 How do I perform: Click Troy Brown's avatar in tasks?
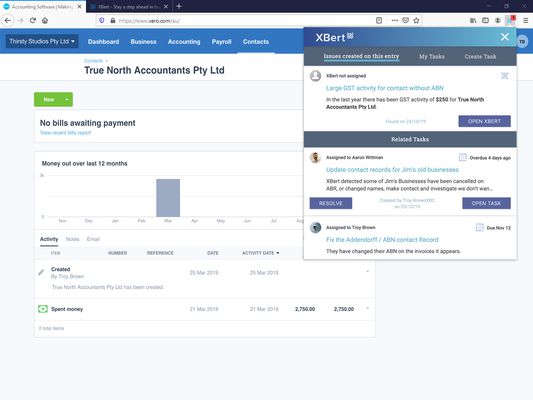315,227
